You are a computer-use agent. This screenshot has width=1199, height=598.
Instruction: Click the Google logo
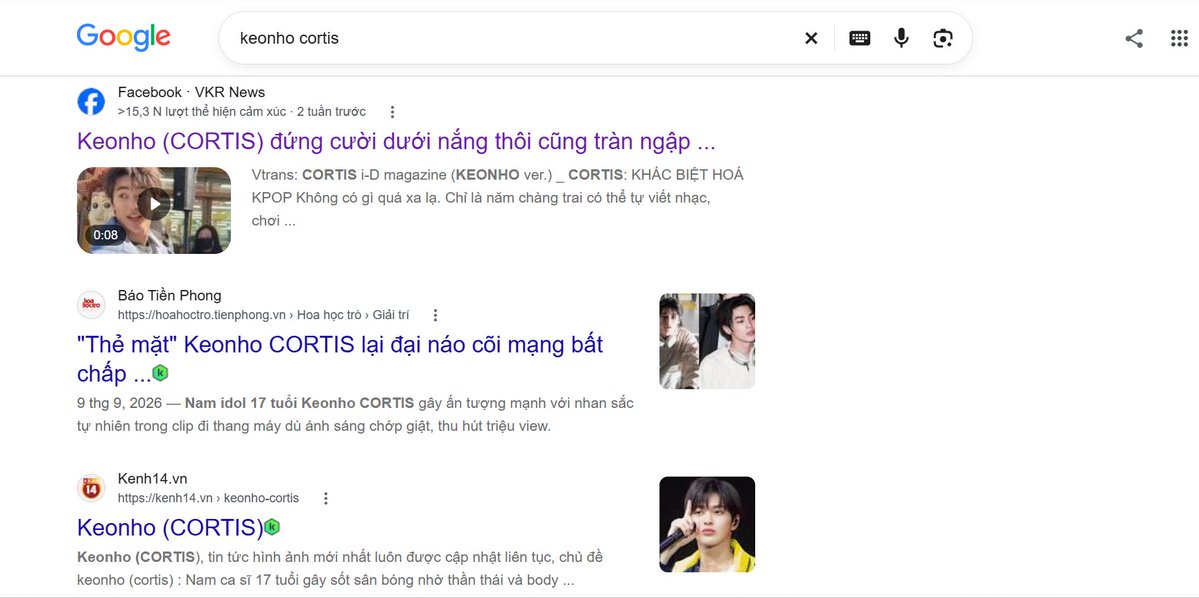click(123, 37)
